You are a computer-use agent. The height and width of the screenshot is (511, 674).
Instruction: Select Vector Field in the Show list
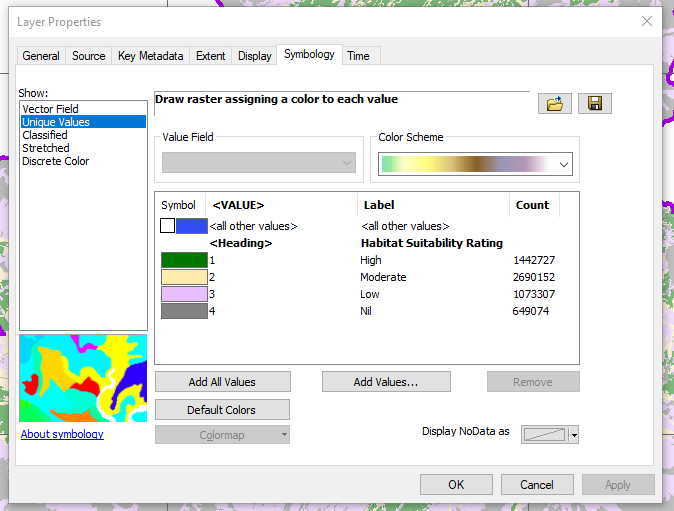point(83,109)
